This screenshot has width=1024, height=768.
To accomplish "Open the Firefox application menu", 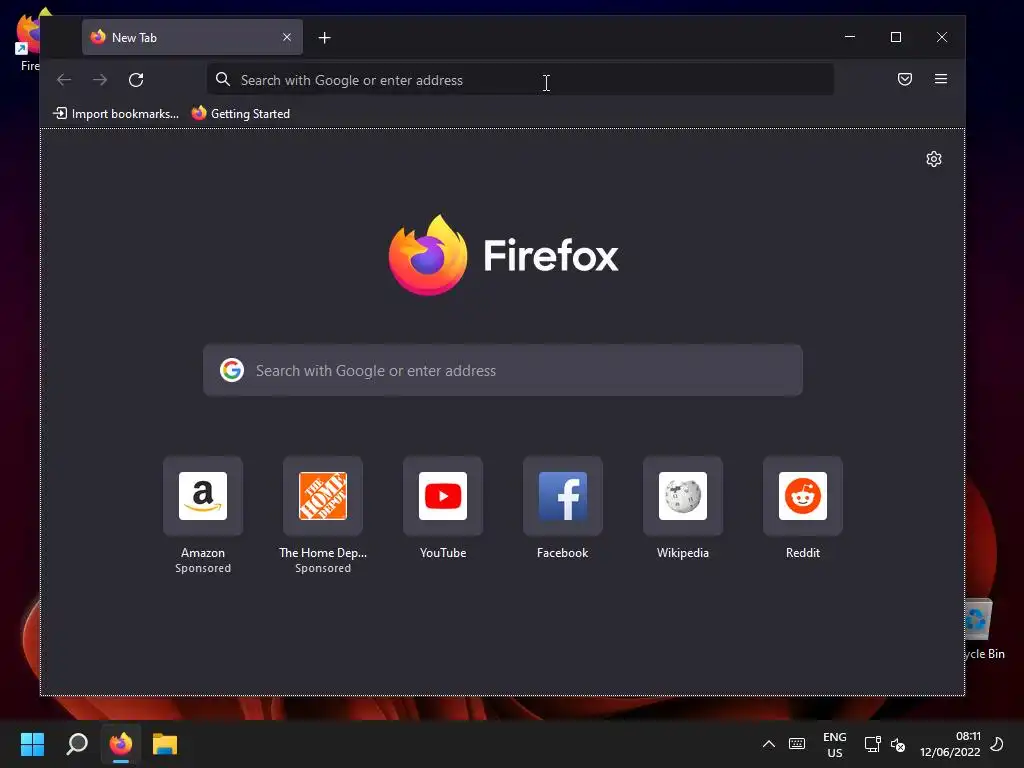I will pos(940,79).
